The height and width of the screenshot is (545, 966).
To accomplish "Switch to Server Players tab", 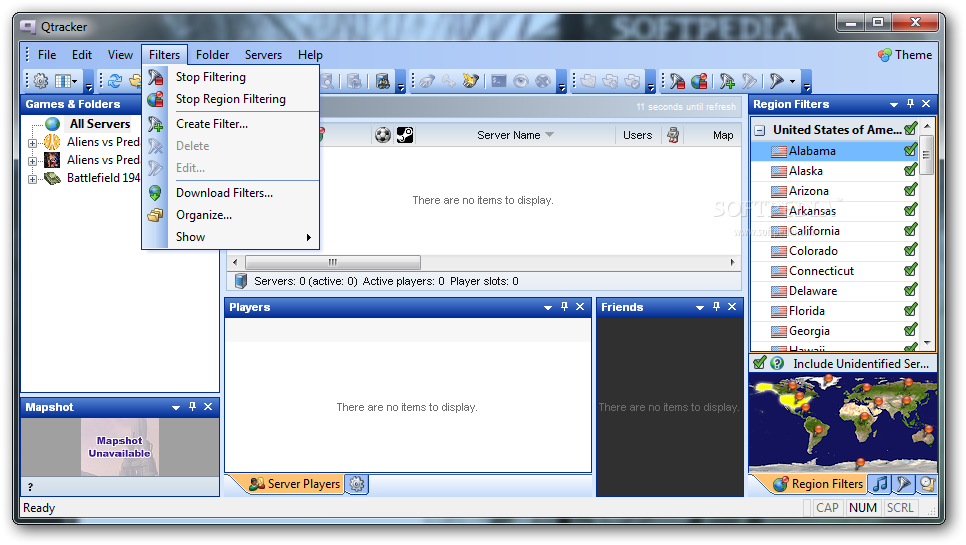I will point(294,484).
